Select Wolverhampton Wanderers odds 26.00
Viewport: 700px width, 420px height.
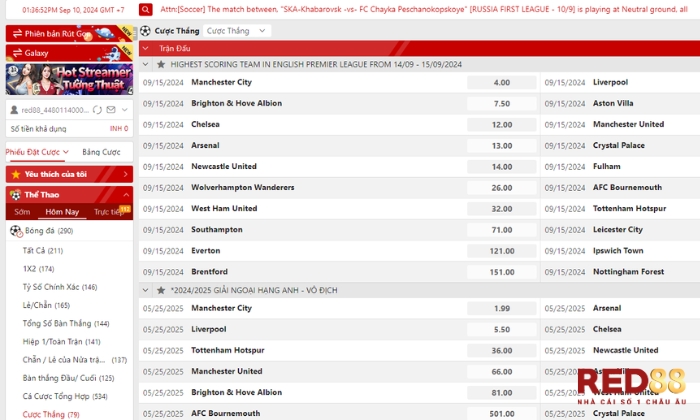(502, 188)
